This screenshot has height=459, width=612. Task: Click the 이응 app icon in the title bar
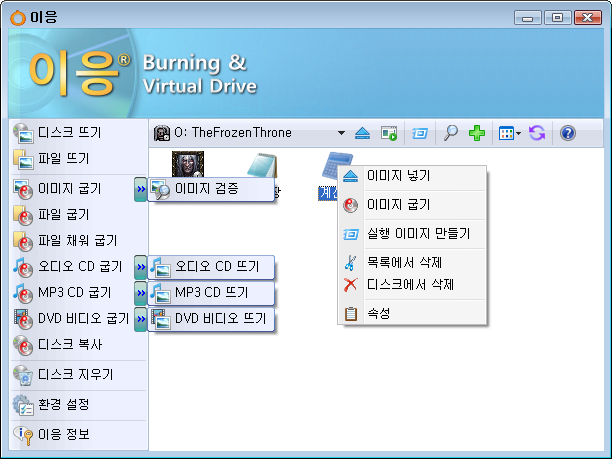(18, 18)
